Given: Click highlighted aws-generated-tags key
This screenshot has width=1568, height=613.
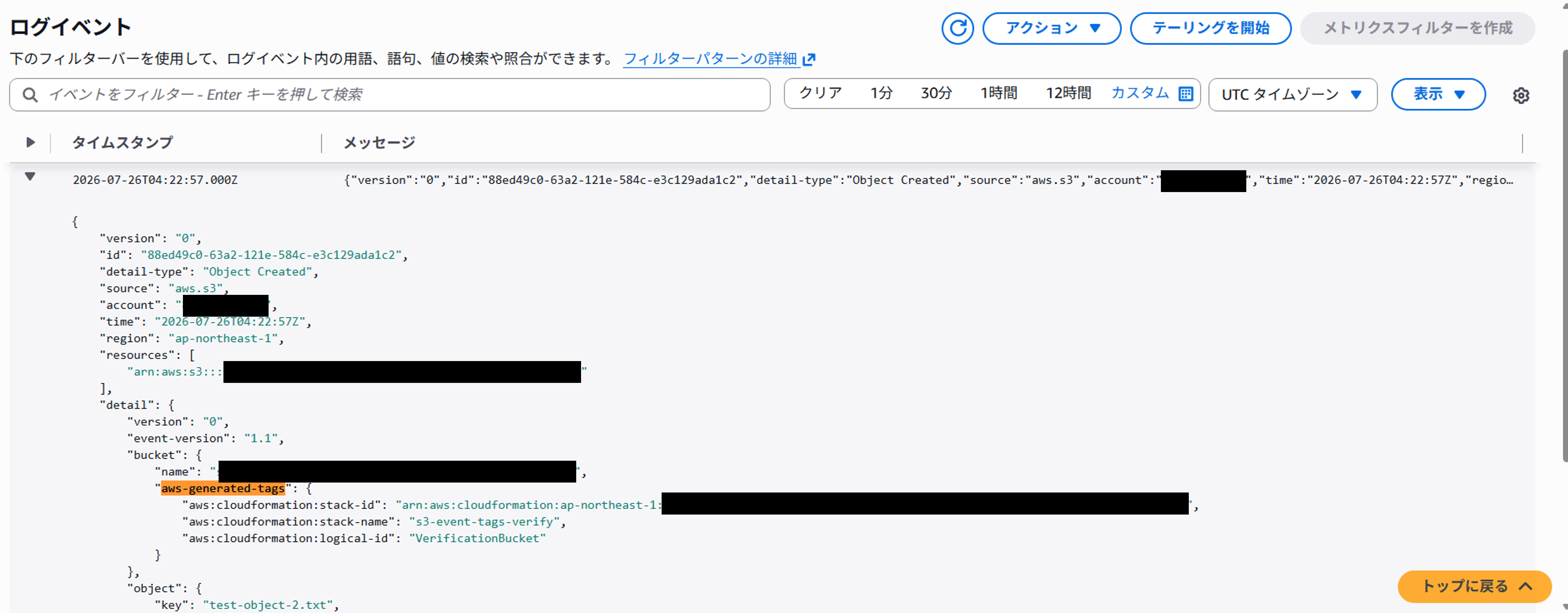Looking at the screenshot, I should coord(223,488).
